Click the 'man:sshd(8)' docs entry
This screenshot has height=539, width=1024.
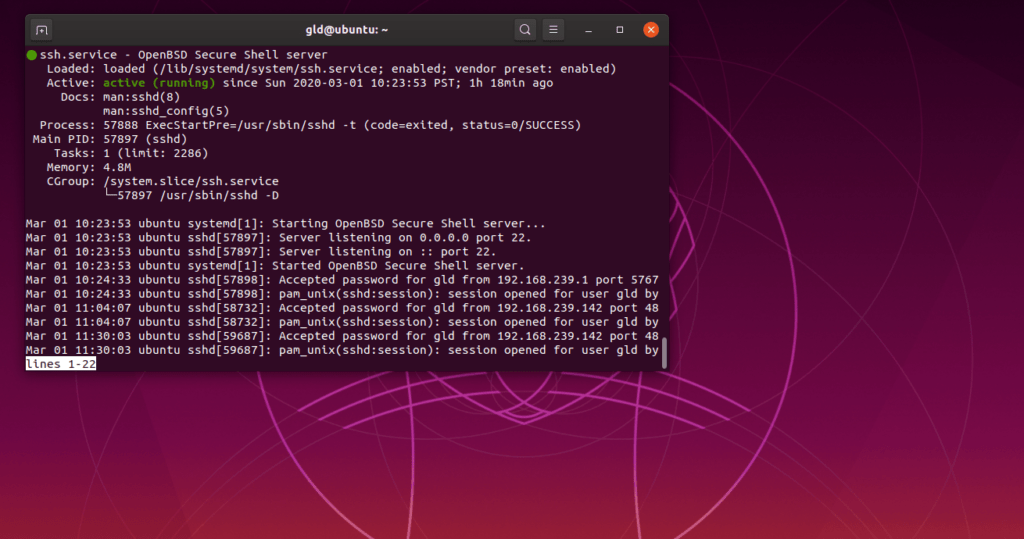[x=141, y=97]
